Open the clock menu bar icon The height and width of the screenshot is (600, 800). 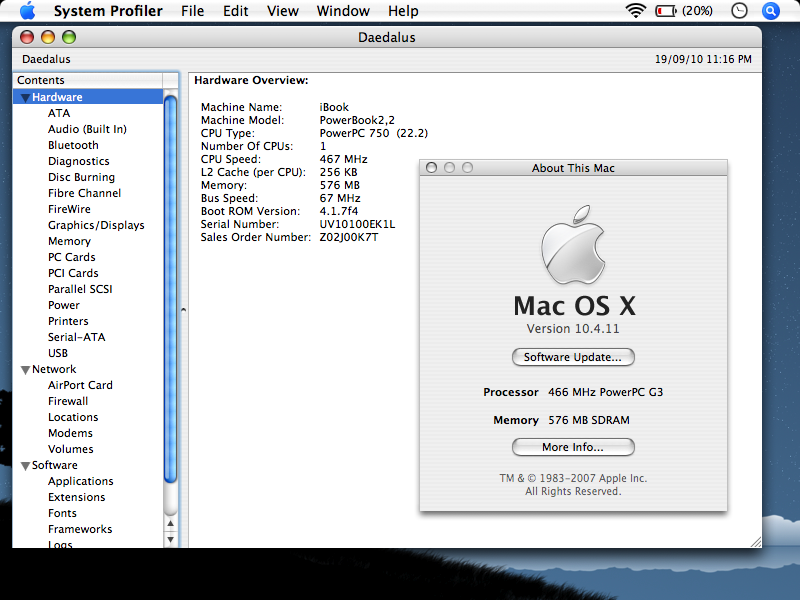(739, 11)
